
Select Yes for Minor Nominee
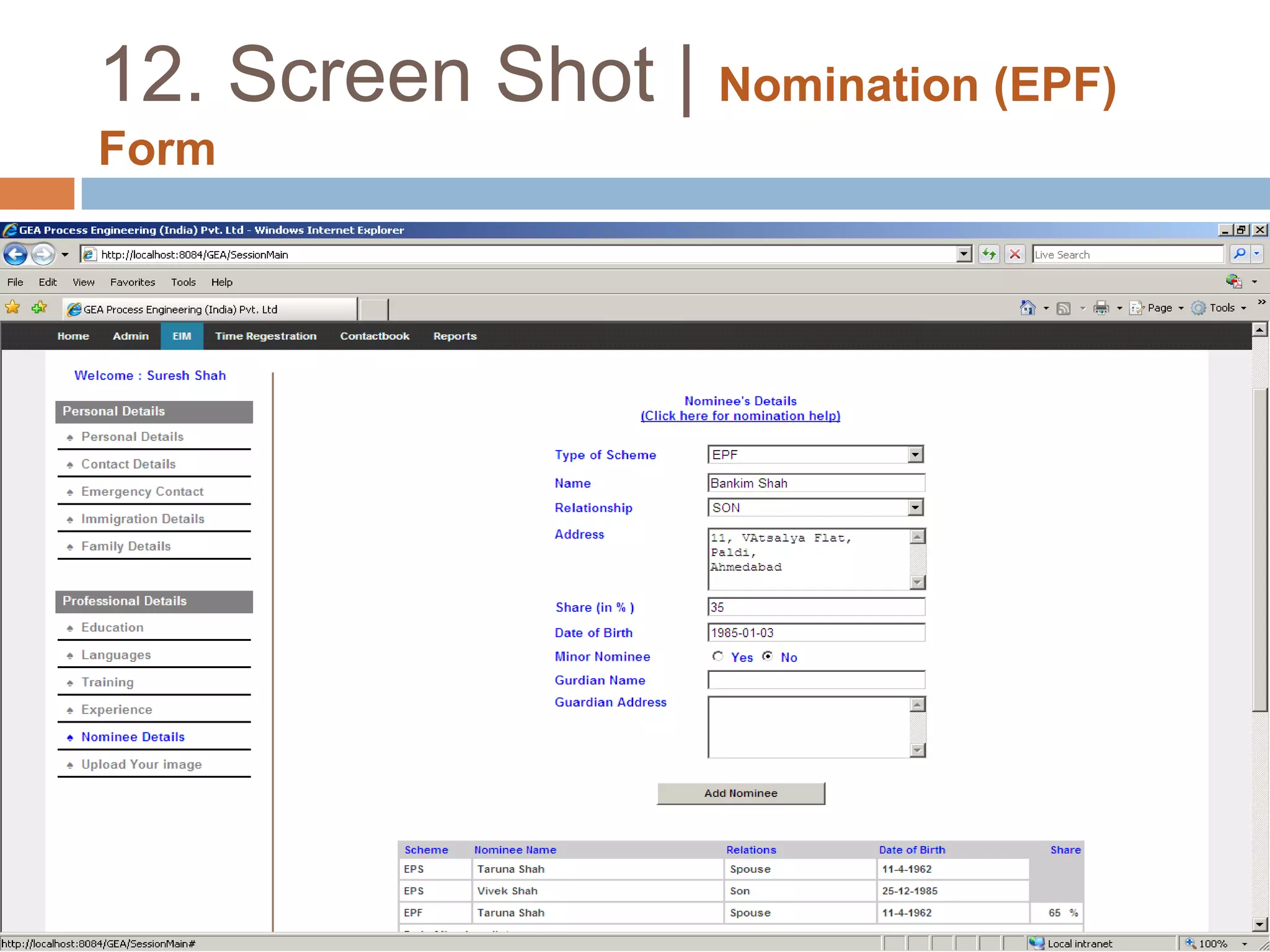click(x=717, y=656)
